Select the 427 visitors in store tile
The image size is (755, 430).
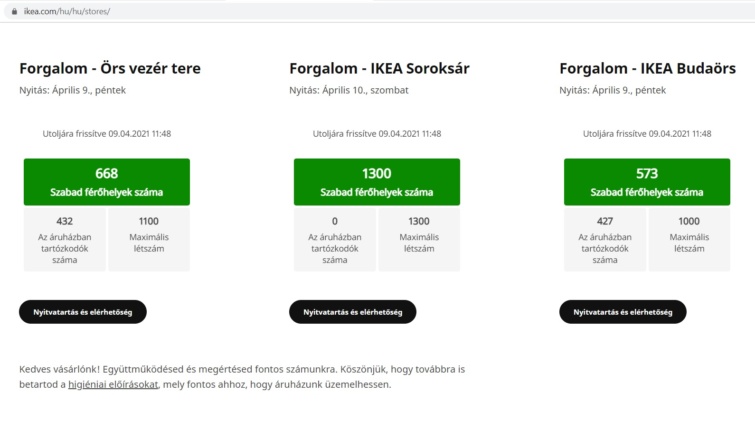pyautogui.click(x=605, y=239)
